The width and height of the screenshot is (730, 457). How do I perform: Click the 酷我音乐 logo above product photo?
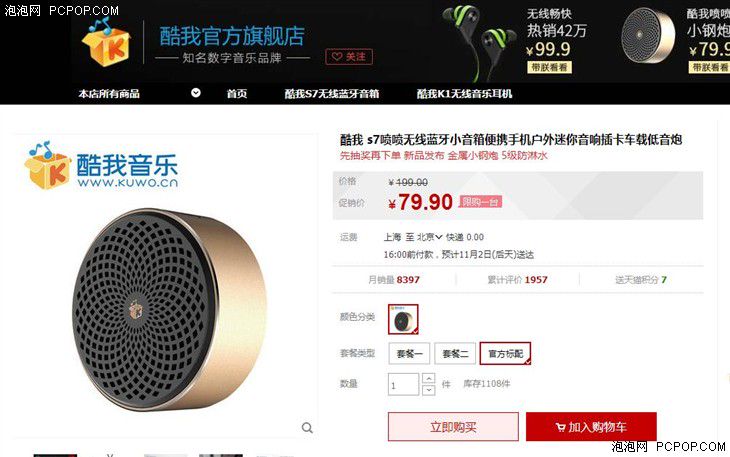[x=101, y=166]
